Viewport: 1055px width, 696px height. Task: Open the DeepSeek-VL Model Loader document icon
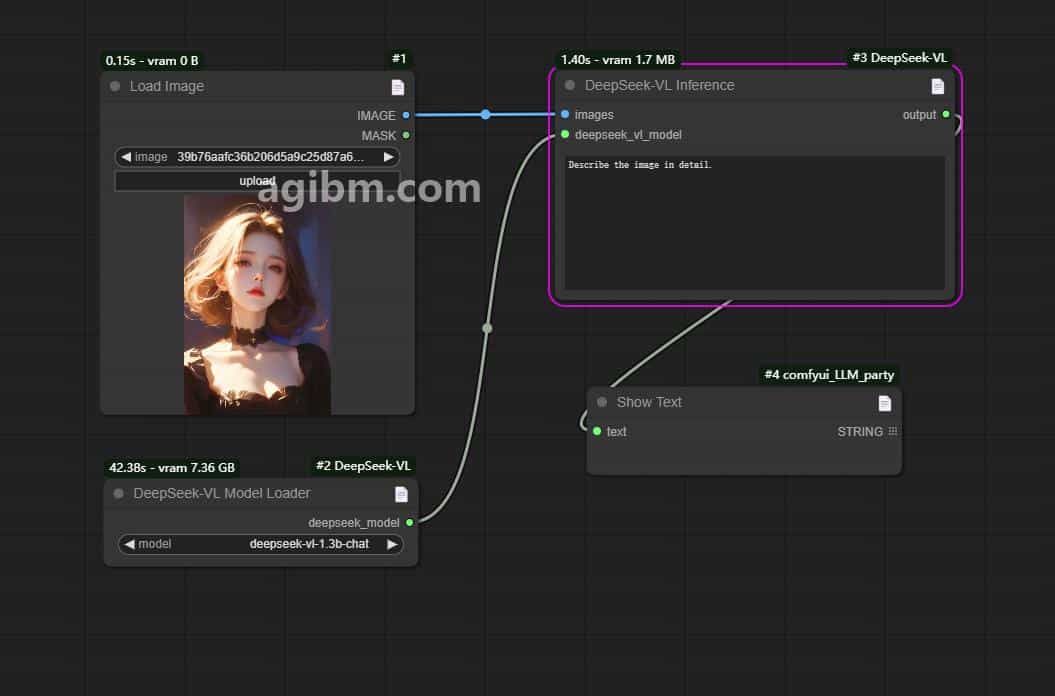coord(401,495)
